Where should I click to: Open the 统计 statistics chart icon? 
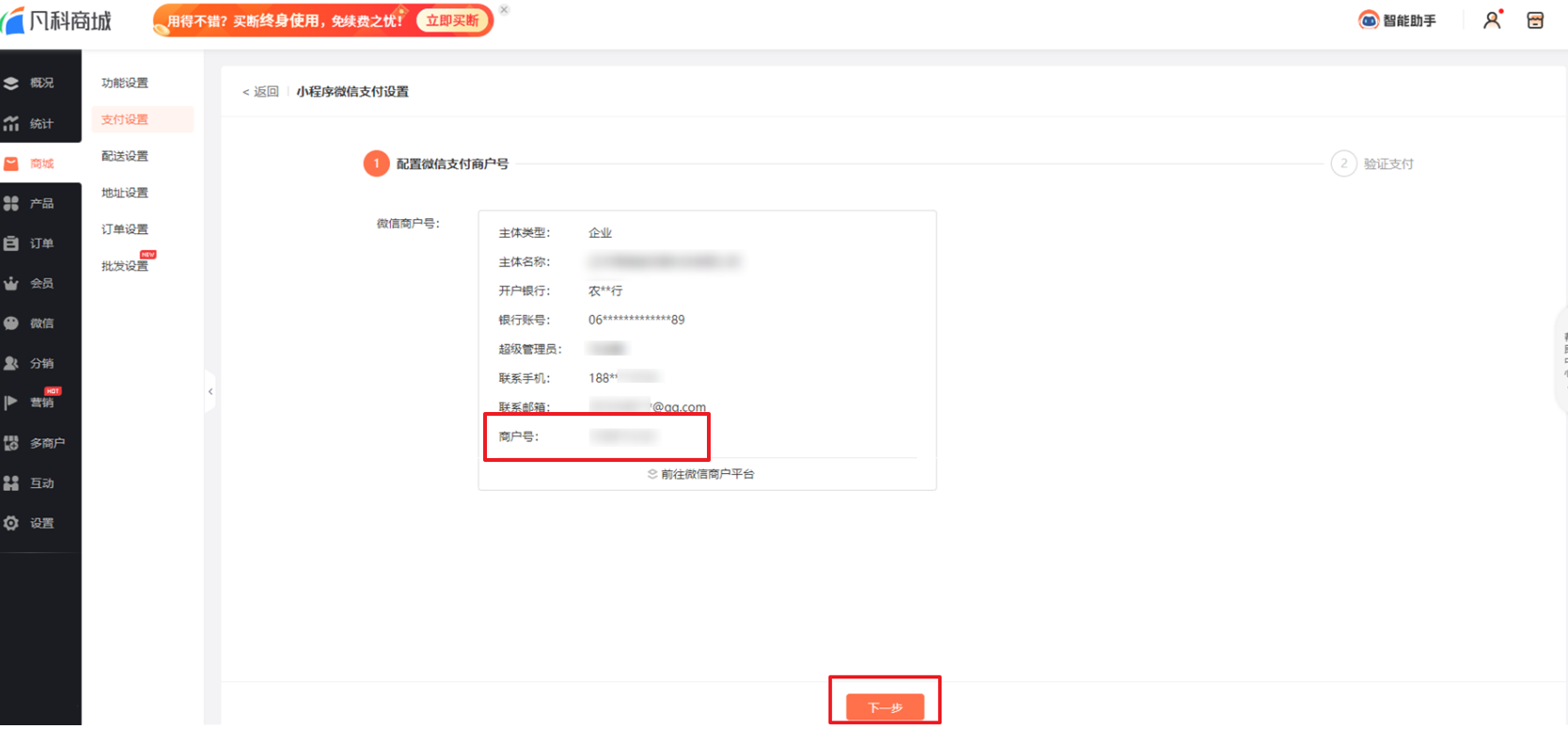click(x=11, y=123)
